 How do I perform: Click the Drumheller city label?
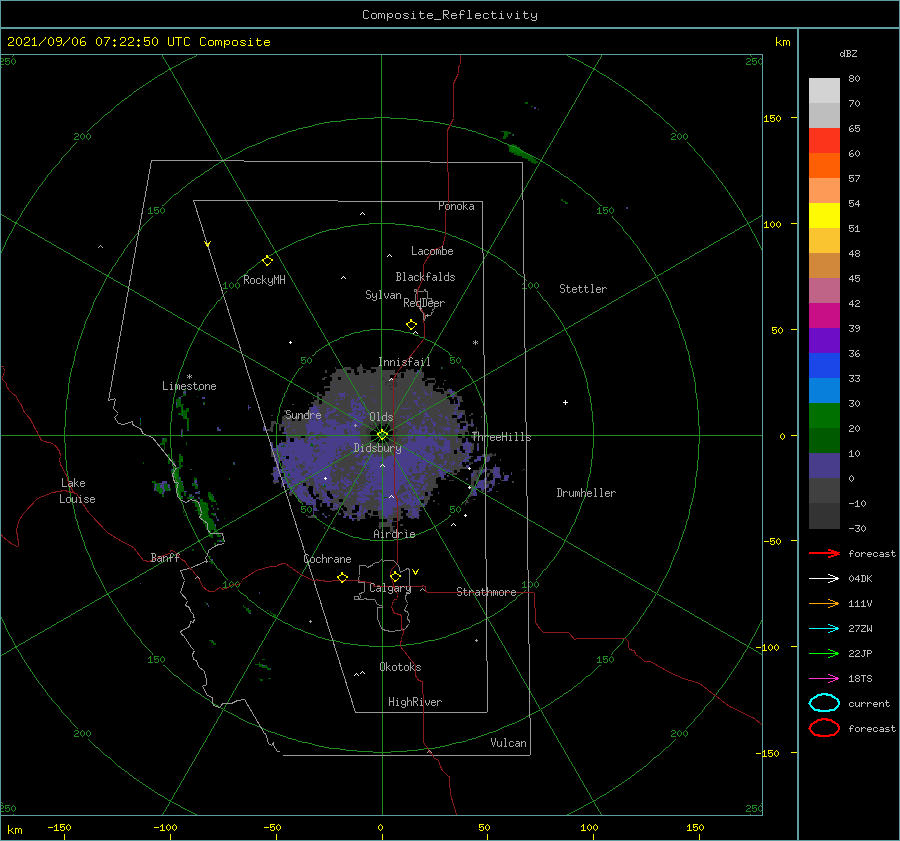click(586, 493)
